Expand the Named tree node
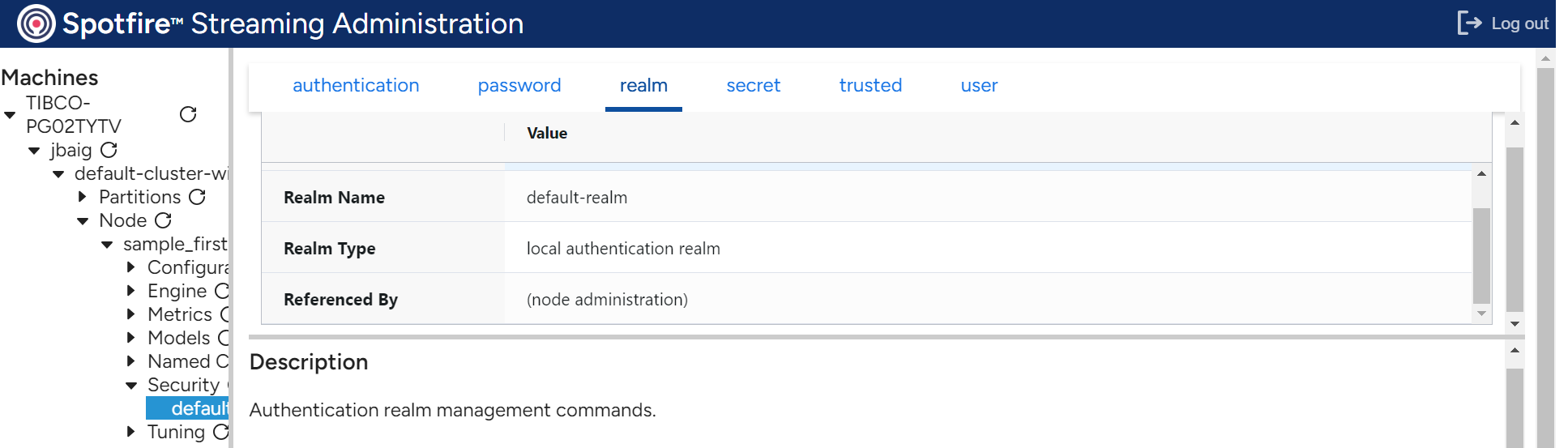Image resolution: width=1568 pixels, height=448 pixels. pyautogui.click(x=131, y=361)
